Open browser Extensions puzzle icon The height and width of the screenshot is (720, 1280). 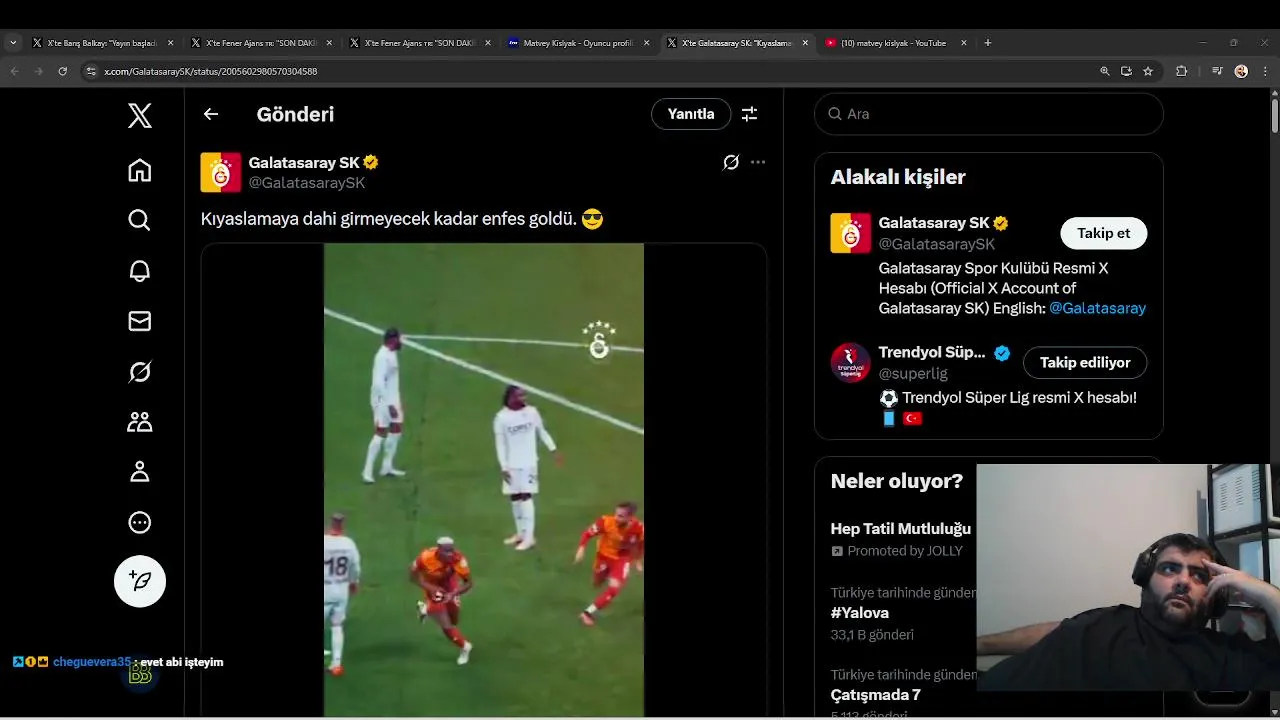coord(1182,71)
